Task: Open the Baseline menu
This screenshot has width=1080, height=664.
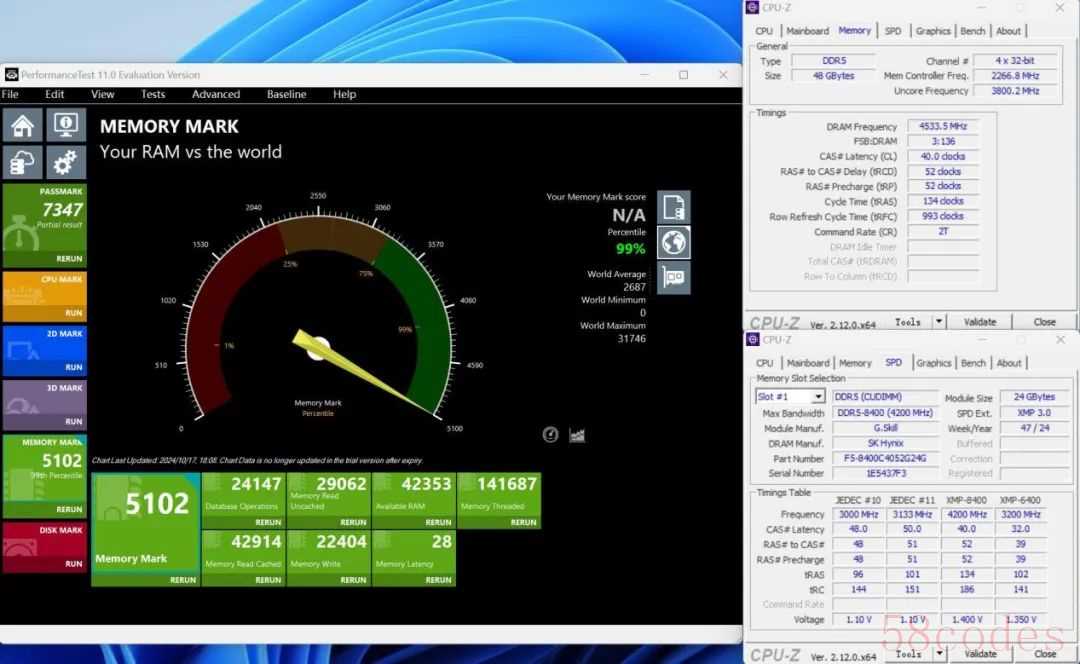Action: tap(286, 94)
